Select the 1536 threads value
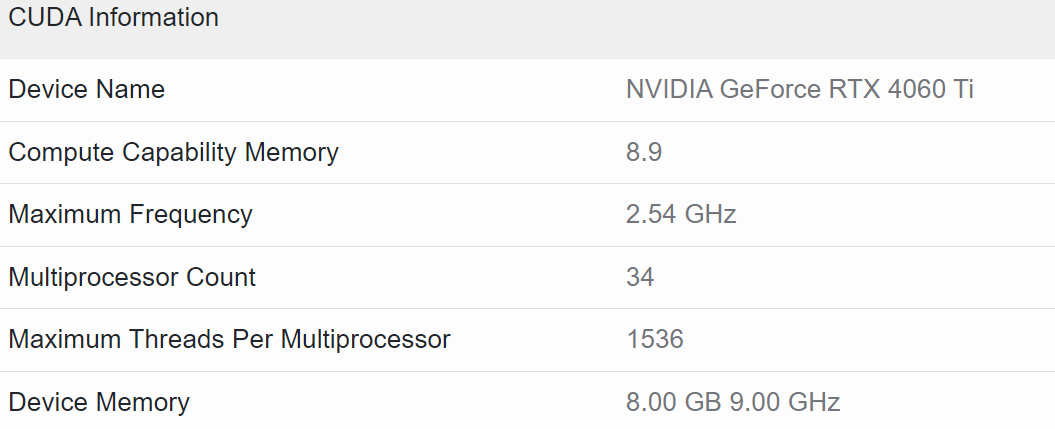1055x429 pixels. (655, 339)
